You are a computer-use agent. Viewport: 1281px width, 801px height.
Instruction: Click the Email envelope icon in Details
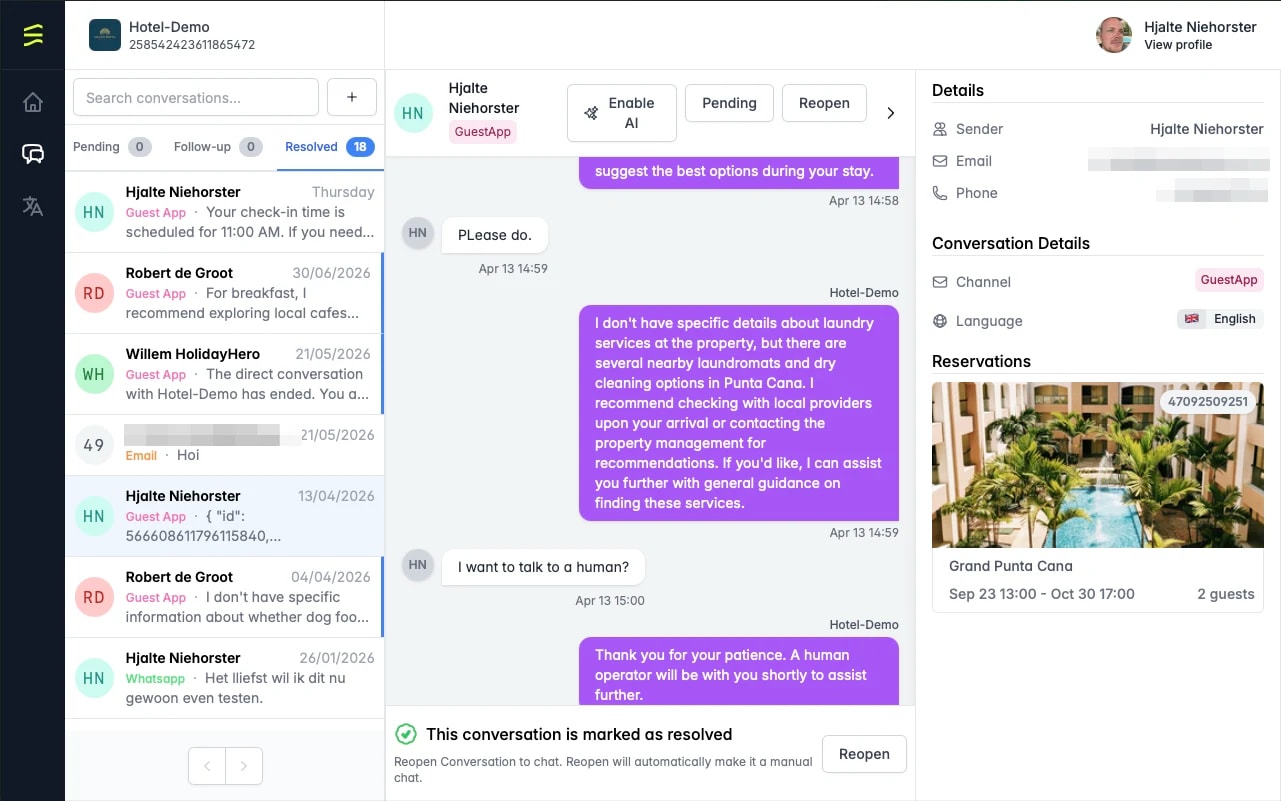tap(940, 161)
